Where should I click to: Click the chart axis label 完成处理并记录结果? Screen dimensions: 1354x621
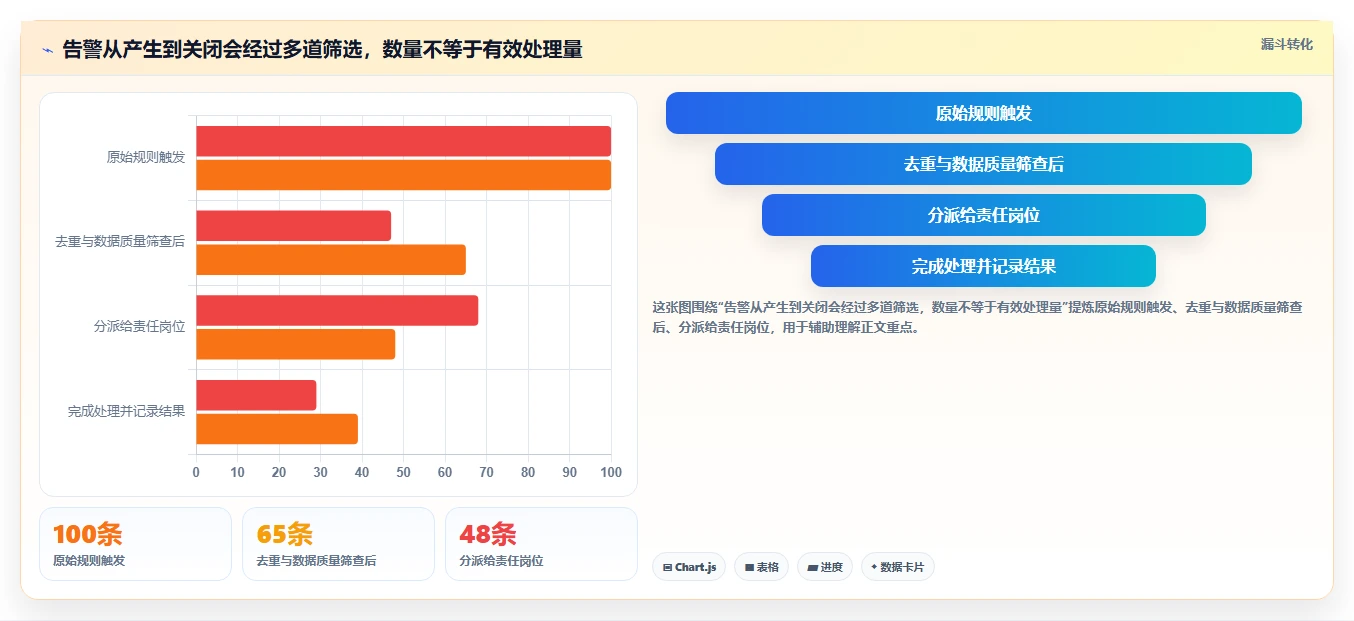[x=126, y=411]
